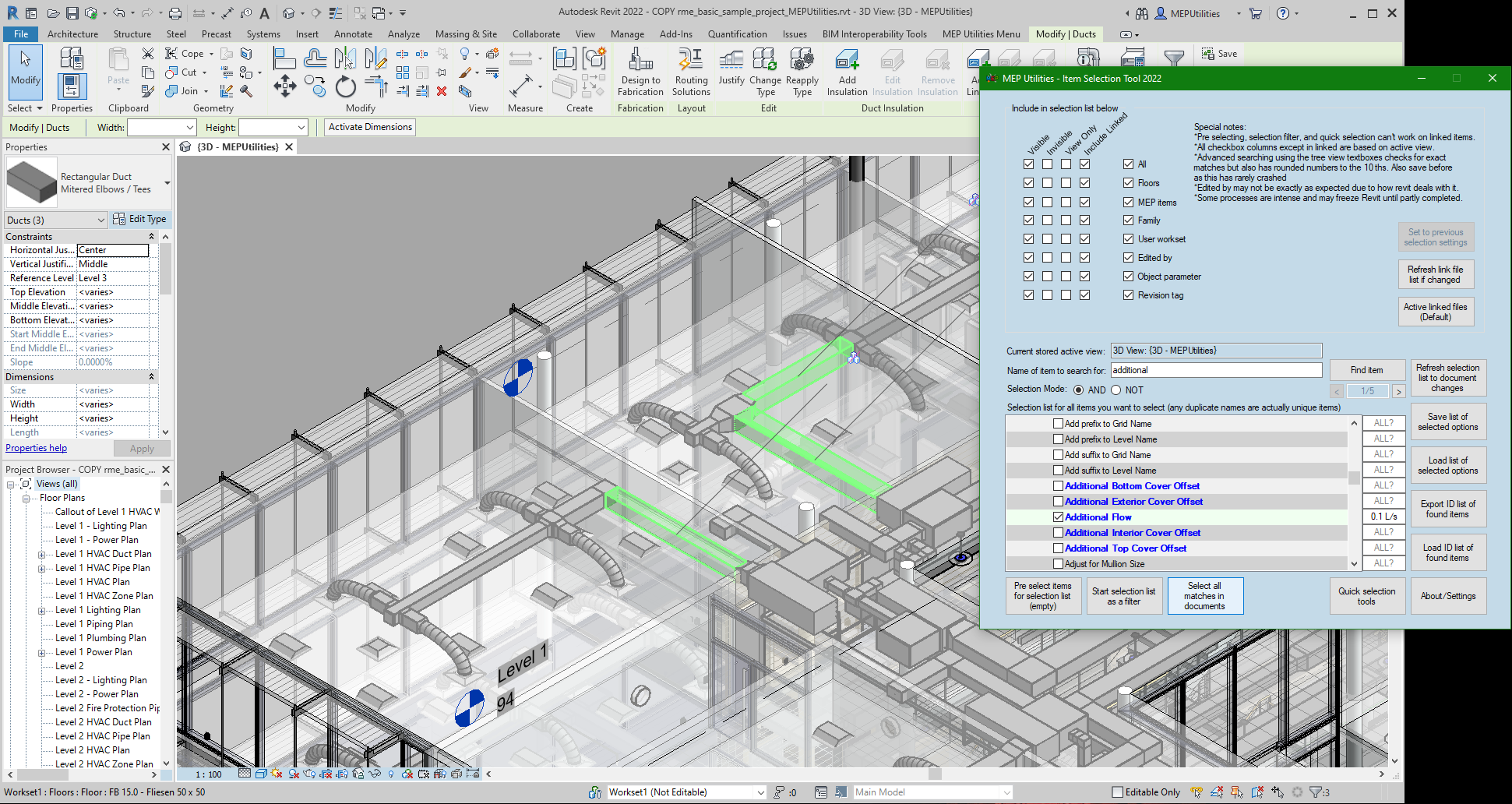Enable Editable Only in status bar
Viewport: 1512px width, 804px height.
[x=1117, y=792]
